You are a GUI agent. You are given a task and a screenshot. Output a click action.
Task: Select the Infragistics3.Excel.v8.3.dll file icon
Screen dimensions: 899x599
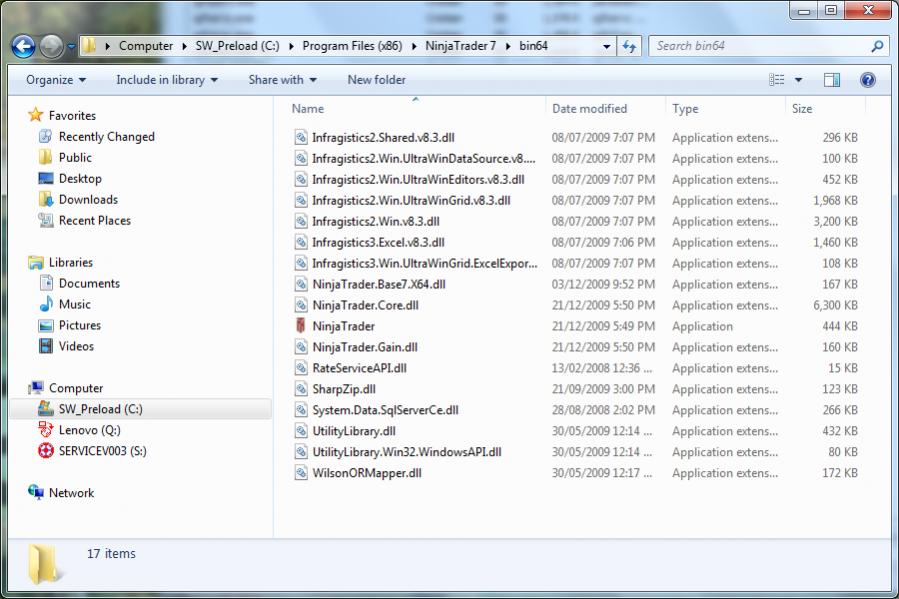pos(300,242)
